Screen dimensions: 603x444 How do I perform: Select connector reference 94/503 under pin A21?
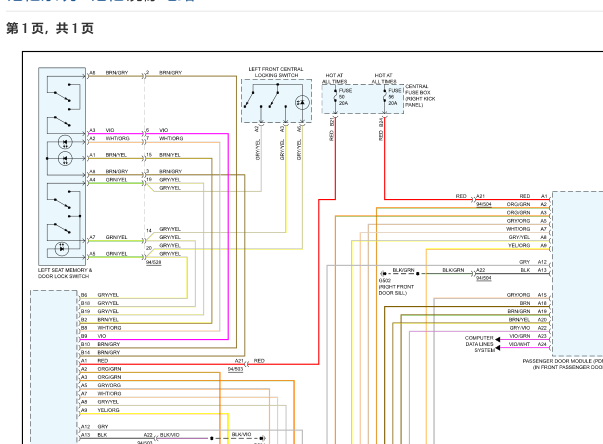(235, 369)
